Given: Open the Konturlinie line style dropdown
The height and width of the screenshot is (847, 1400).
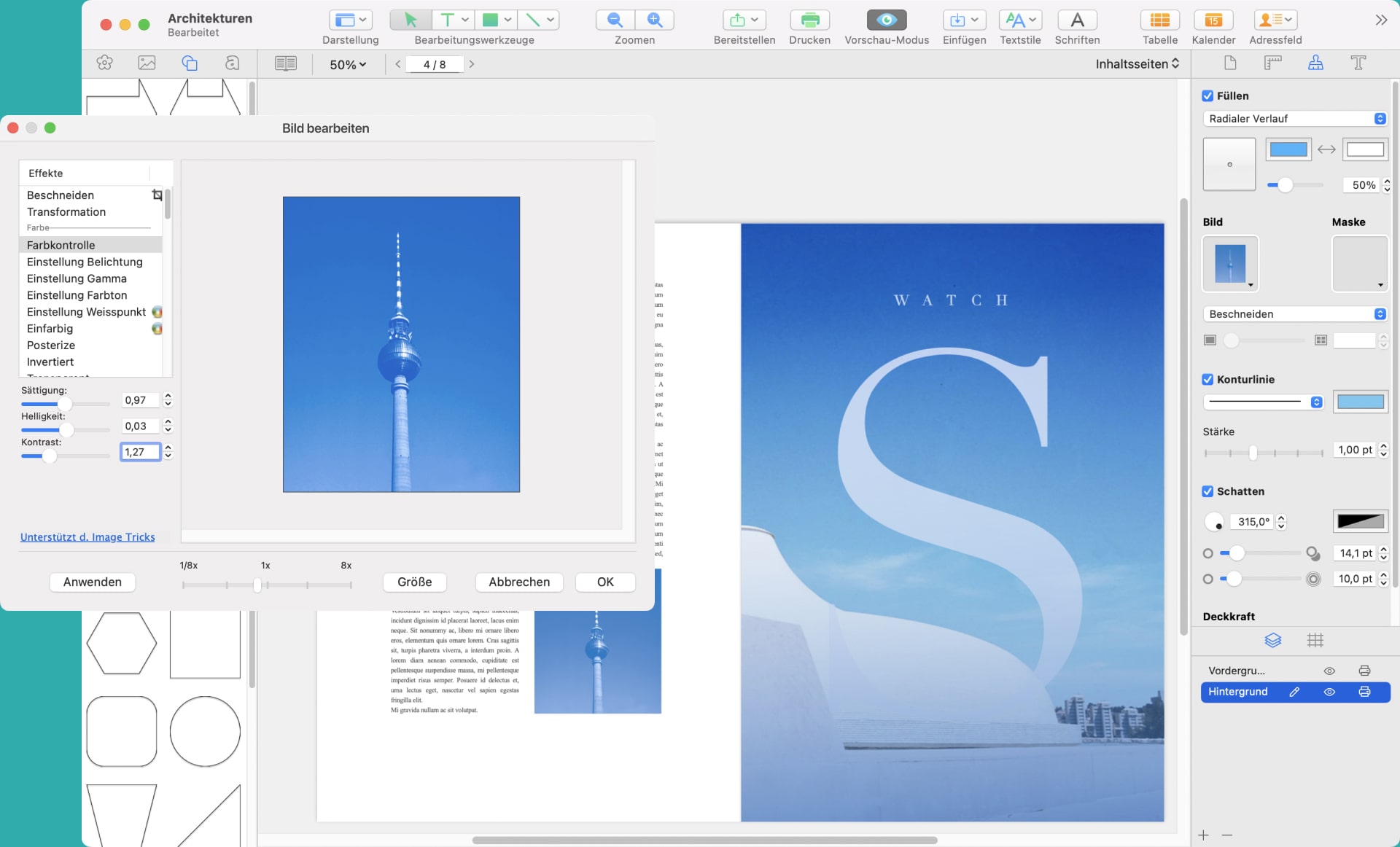Looking at the screenshot, I should (1263, 402).
